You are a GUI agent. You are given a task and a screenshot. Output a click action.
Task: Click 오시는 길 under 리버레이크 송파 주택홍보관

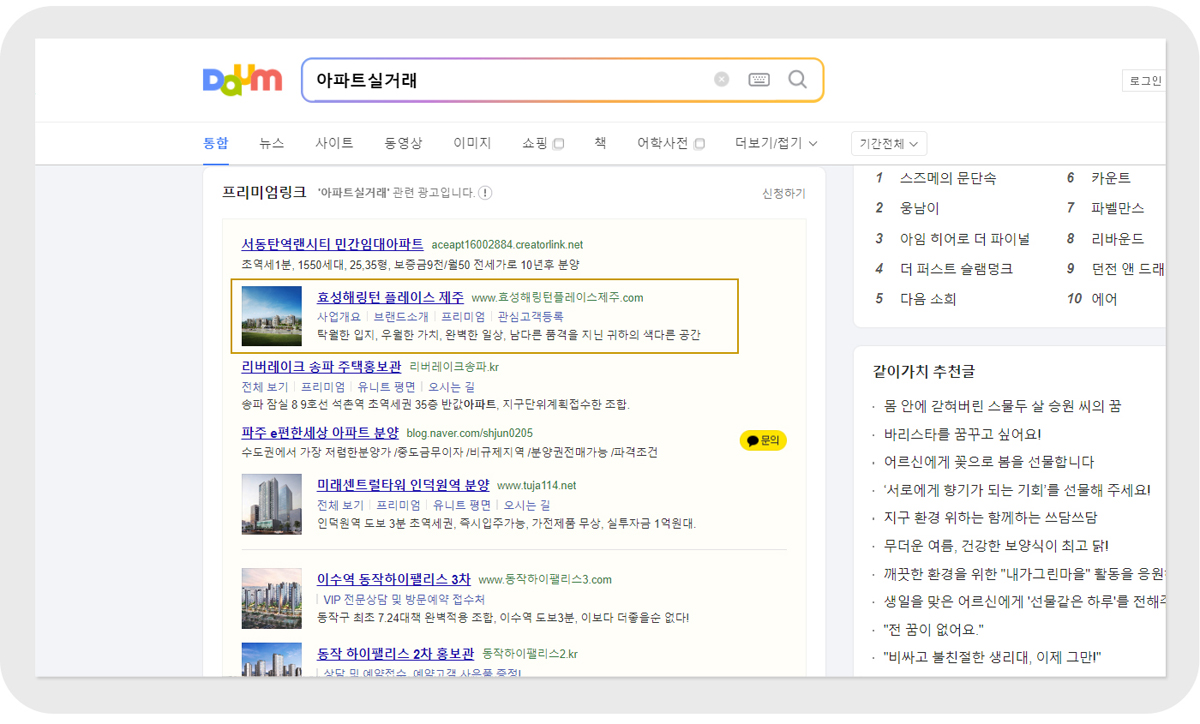(451, 387)
